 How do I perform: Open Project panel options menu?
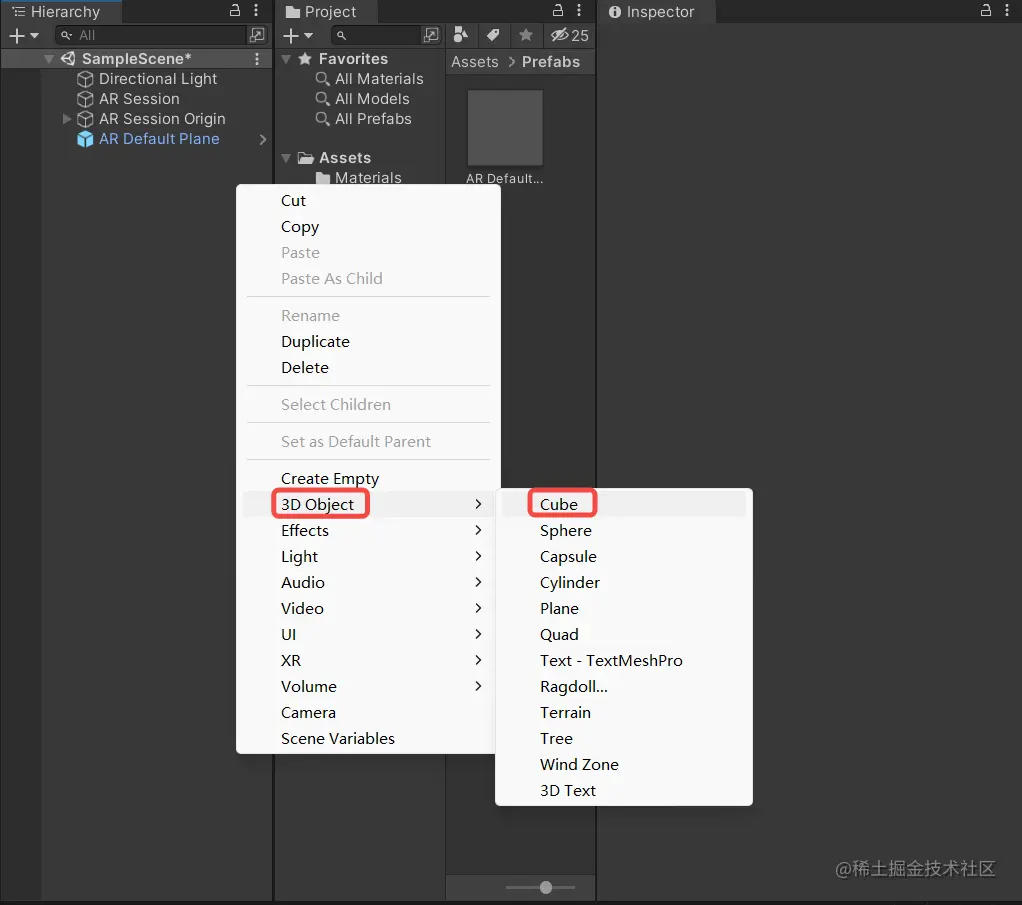[x=579, y=10]
